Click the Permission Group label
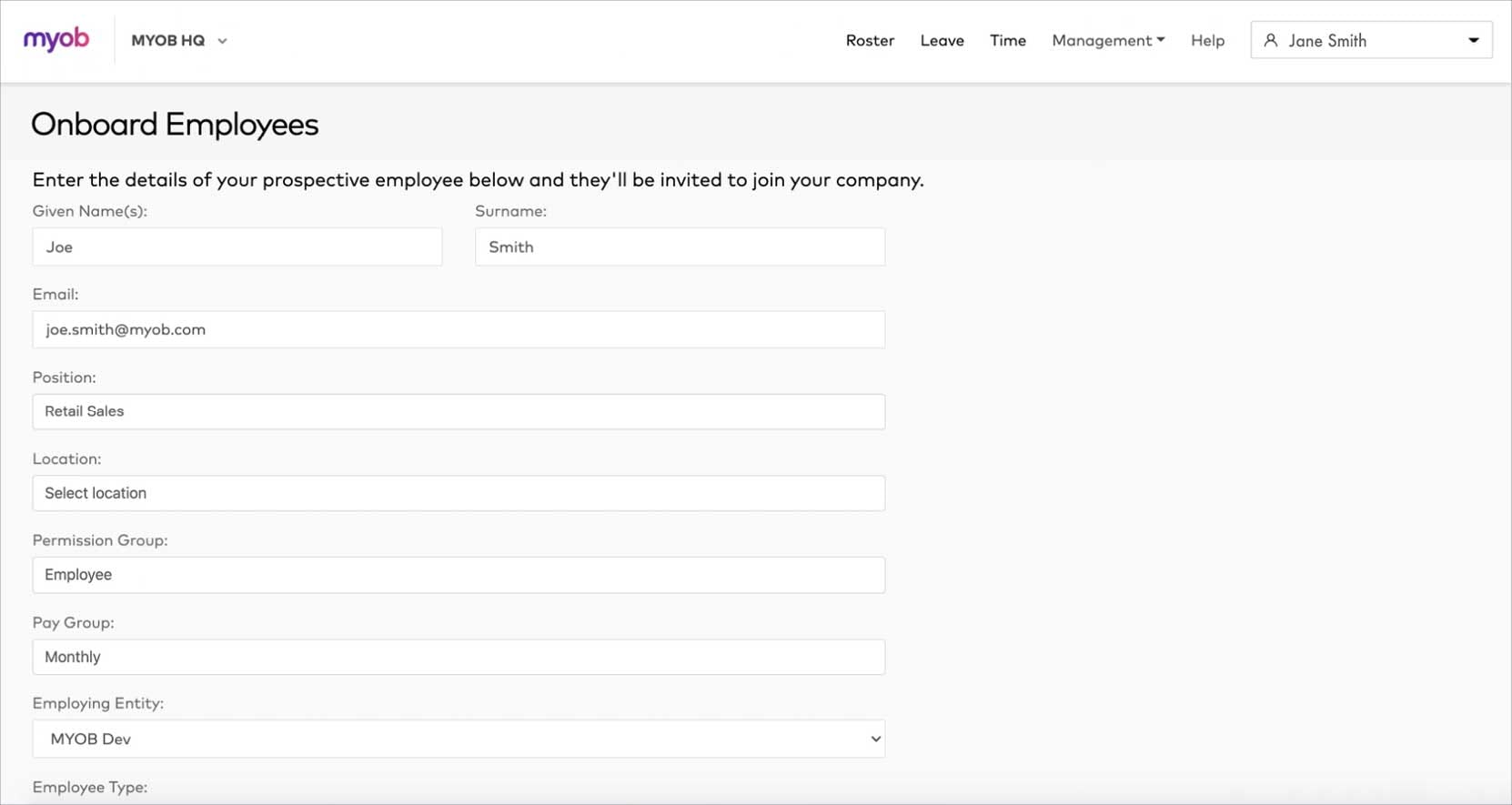 click(100, 540)
